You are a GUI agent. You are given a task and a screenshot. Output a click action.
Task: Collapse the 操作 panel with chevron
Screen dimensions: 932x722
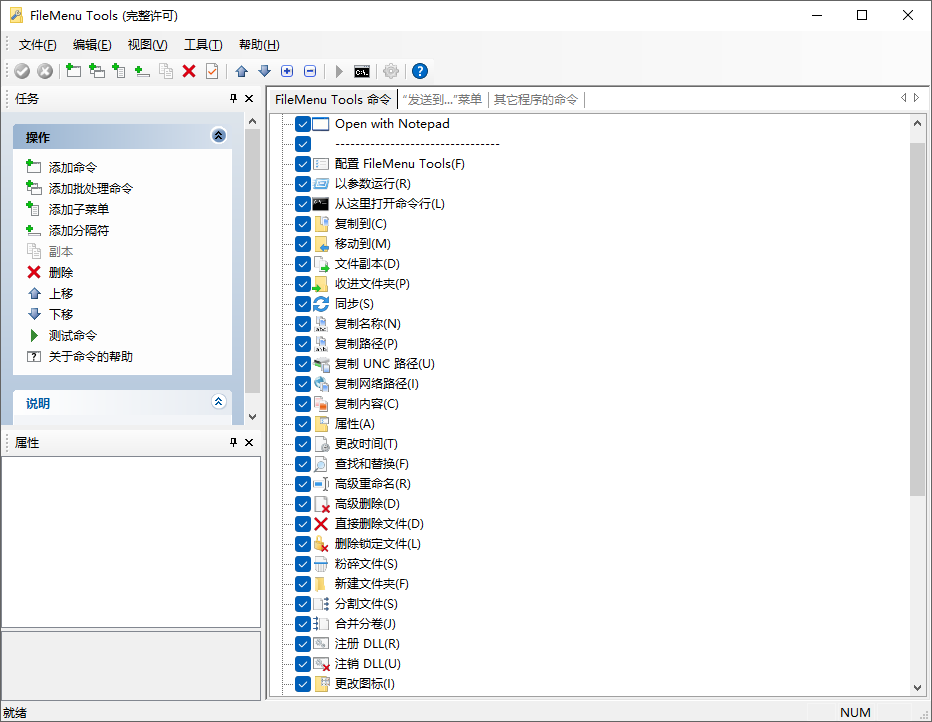219,136
